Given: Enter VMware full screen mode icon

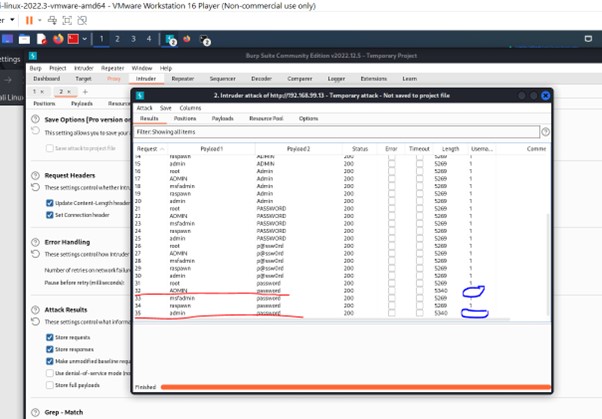Looking at the screenshot, I should 67,20.
